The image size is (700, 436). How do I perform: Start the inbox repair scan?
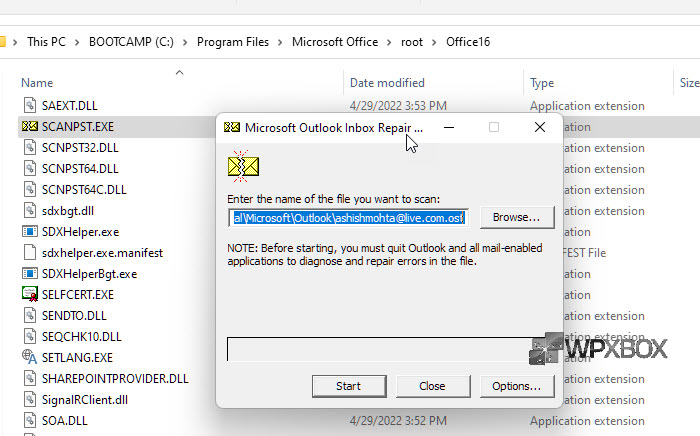click(x=349, y=386)
